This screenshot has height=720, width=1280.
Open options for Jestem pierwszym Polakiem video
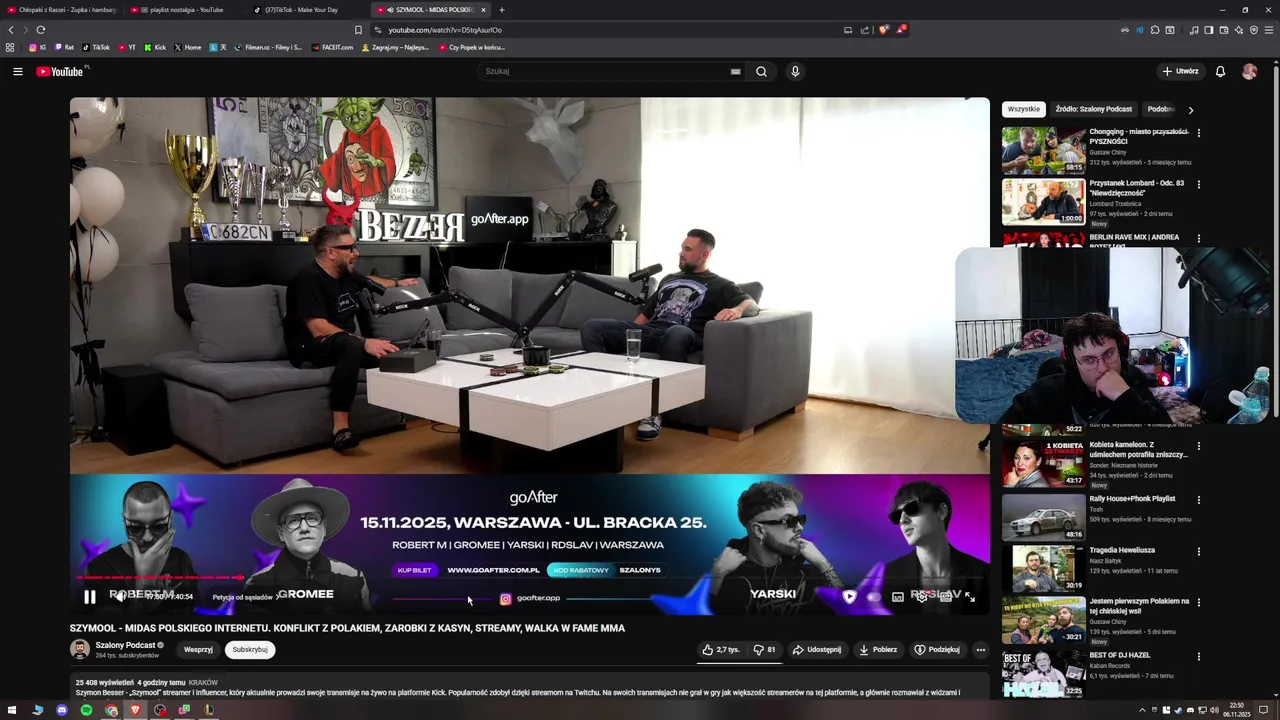pyautogui.click(x=1199, y=603)
